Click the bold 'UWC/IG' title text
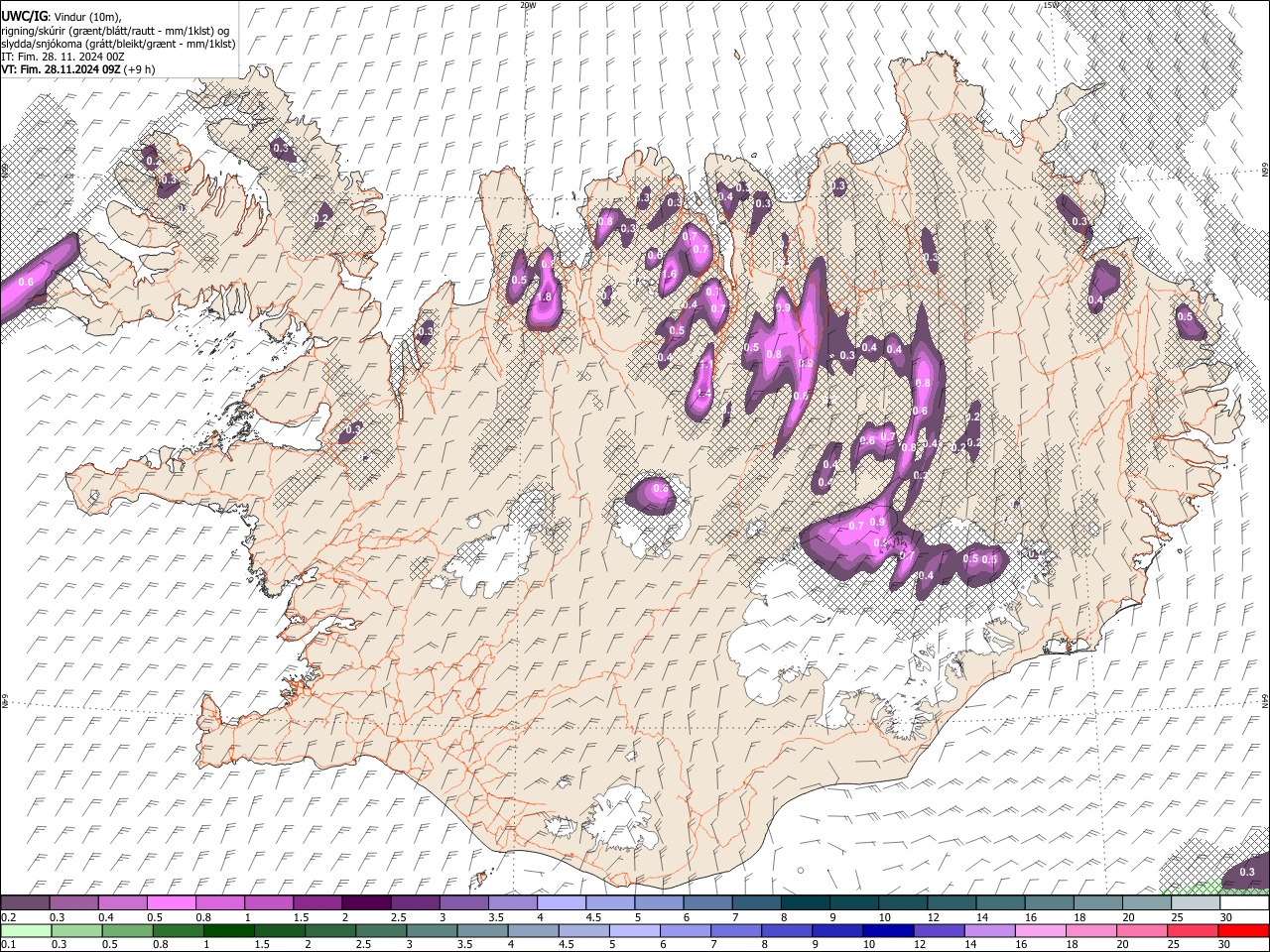The width and height of the screenshot is (1270, 952). [x=24, y=17]
